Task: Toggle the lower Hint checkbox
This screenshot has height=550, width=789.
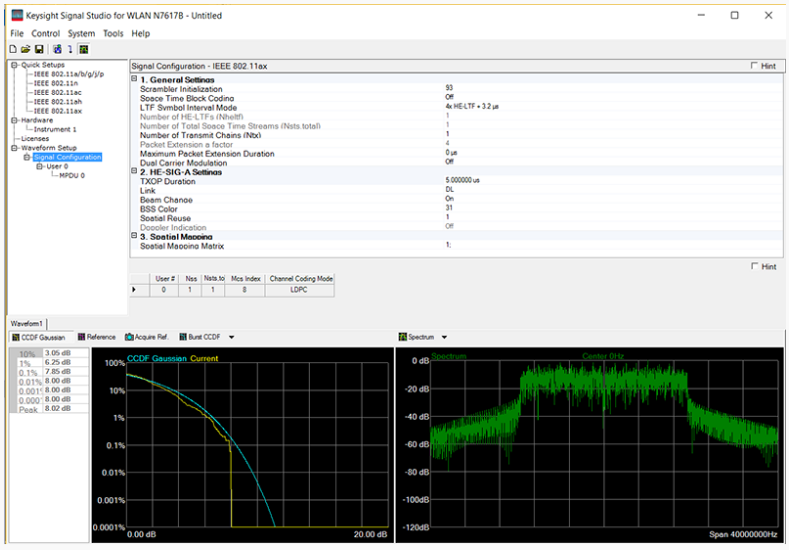Action: 755,267
